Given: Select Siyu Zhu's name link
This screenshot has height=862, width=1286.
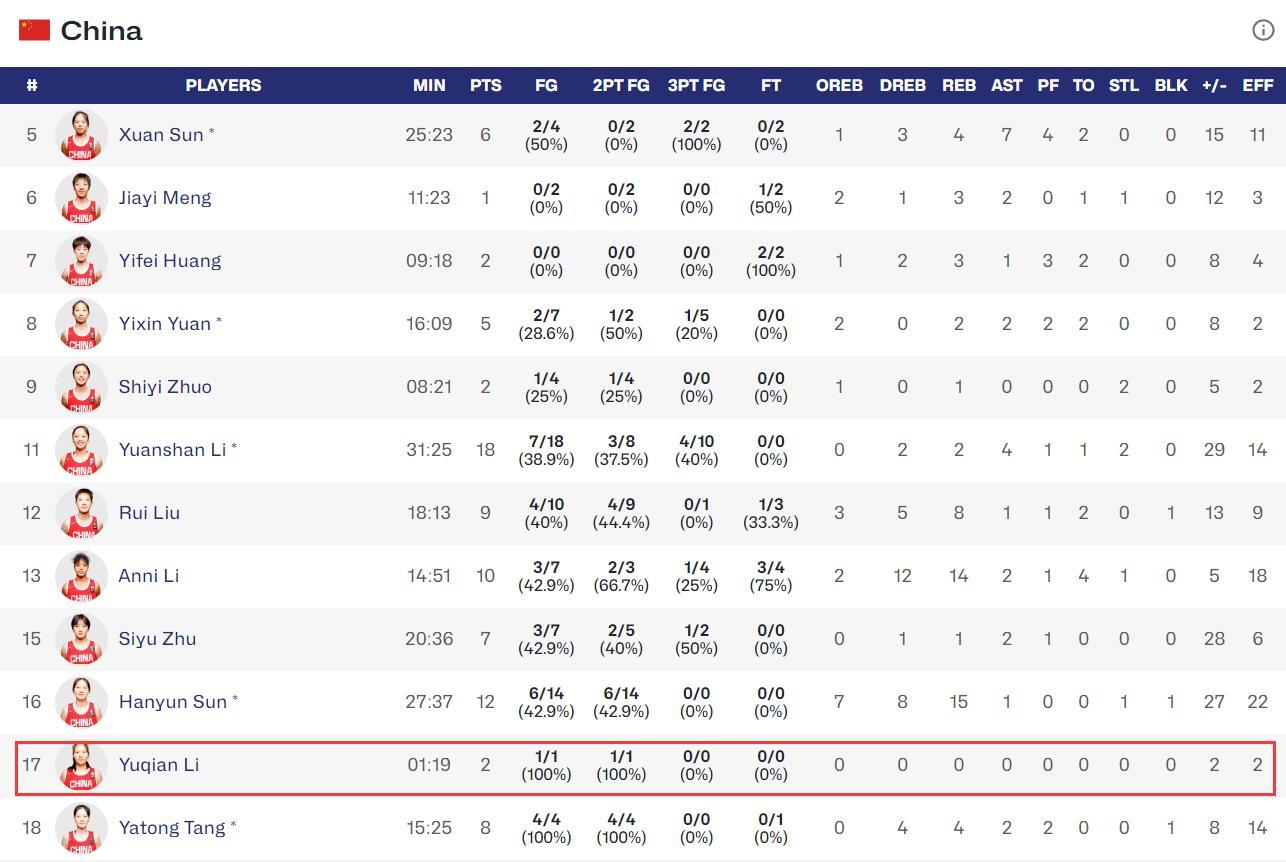Looking at the screenshot, I should (157, 639).
